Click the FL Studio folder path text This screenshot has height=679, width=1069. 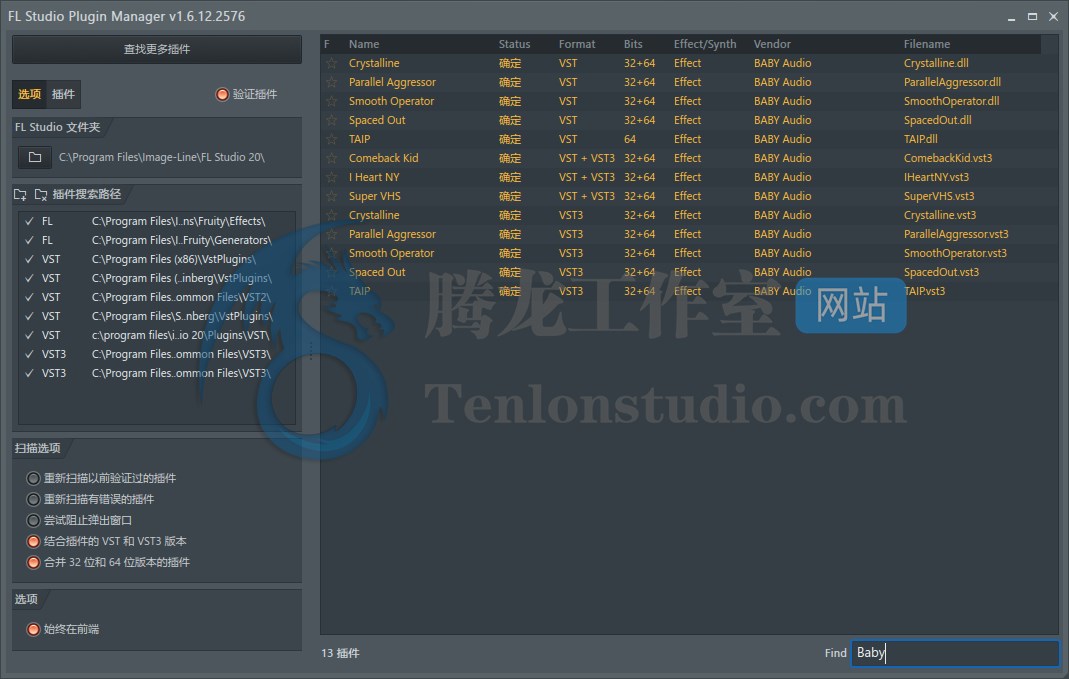162,157
